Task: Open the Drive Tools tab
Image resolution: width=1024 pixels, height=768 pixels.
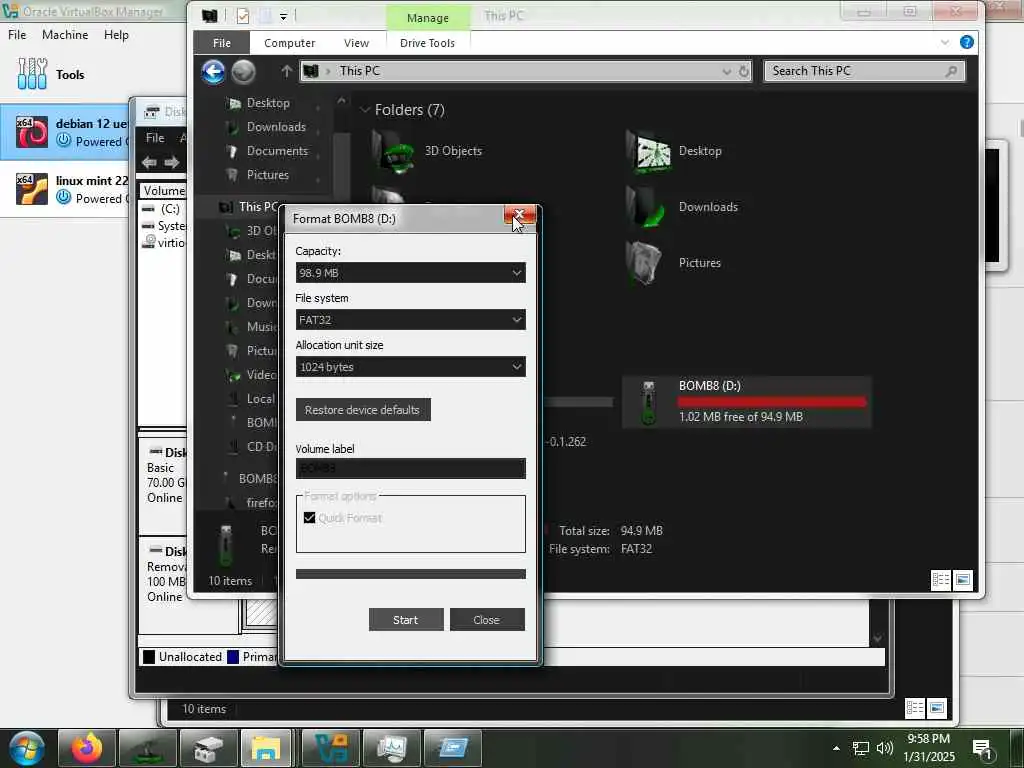Action: [428, 43]
